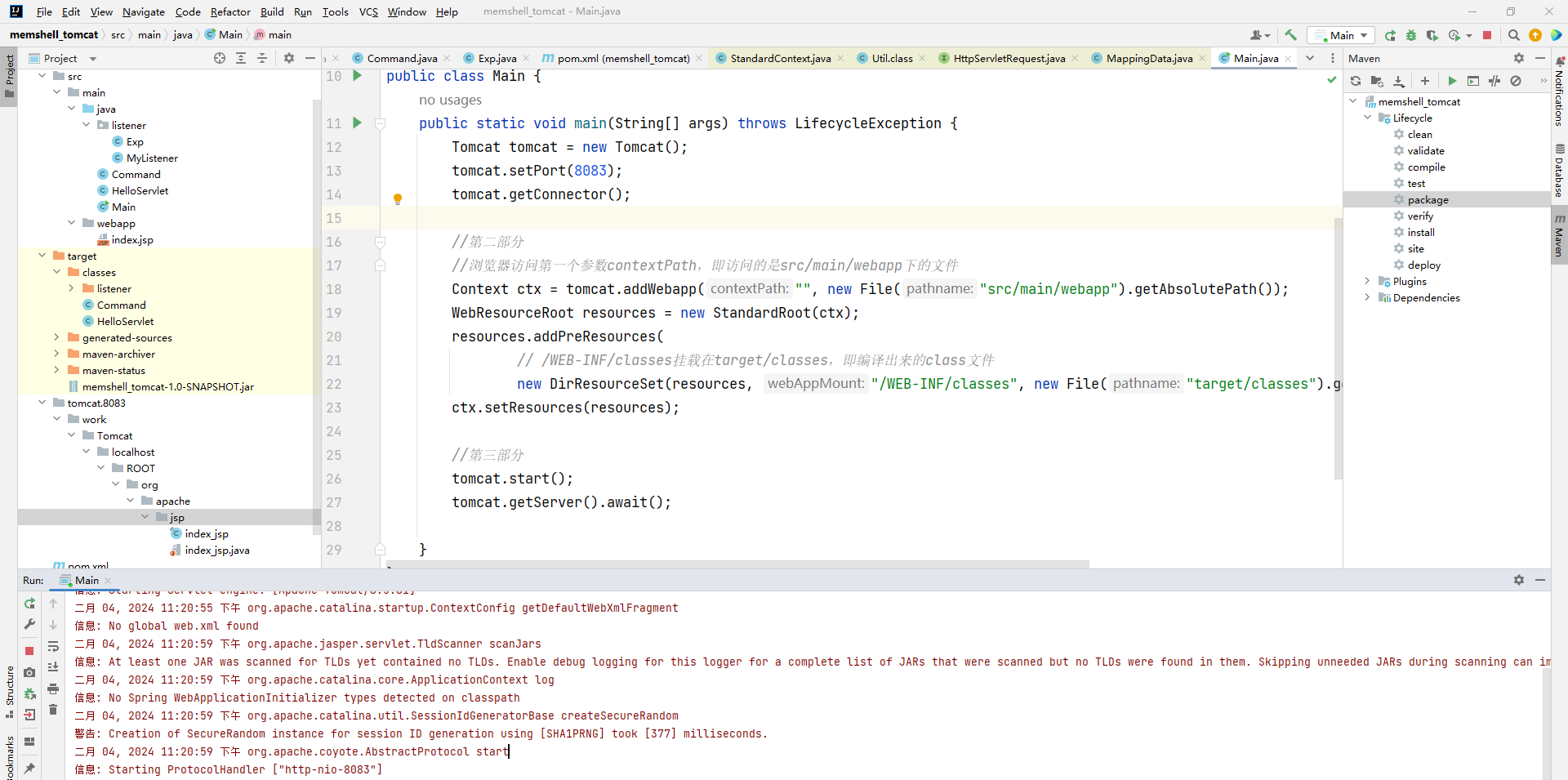Viewport: 1568px width, 780px height.
Task: Clear all Run console output using the trash icon
Action: tap(53, 710)
